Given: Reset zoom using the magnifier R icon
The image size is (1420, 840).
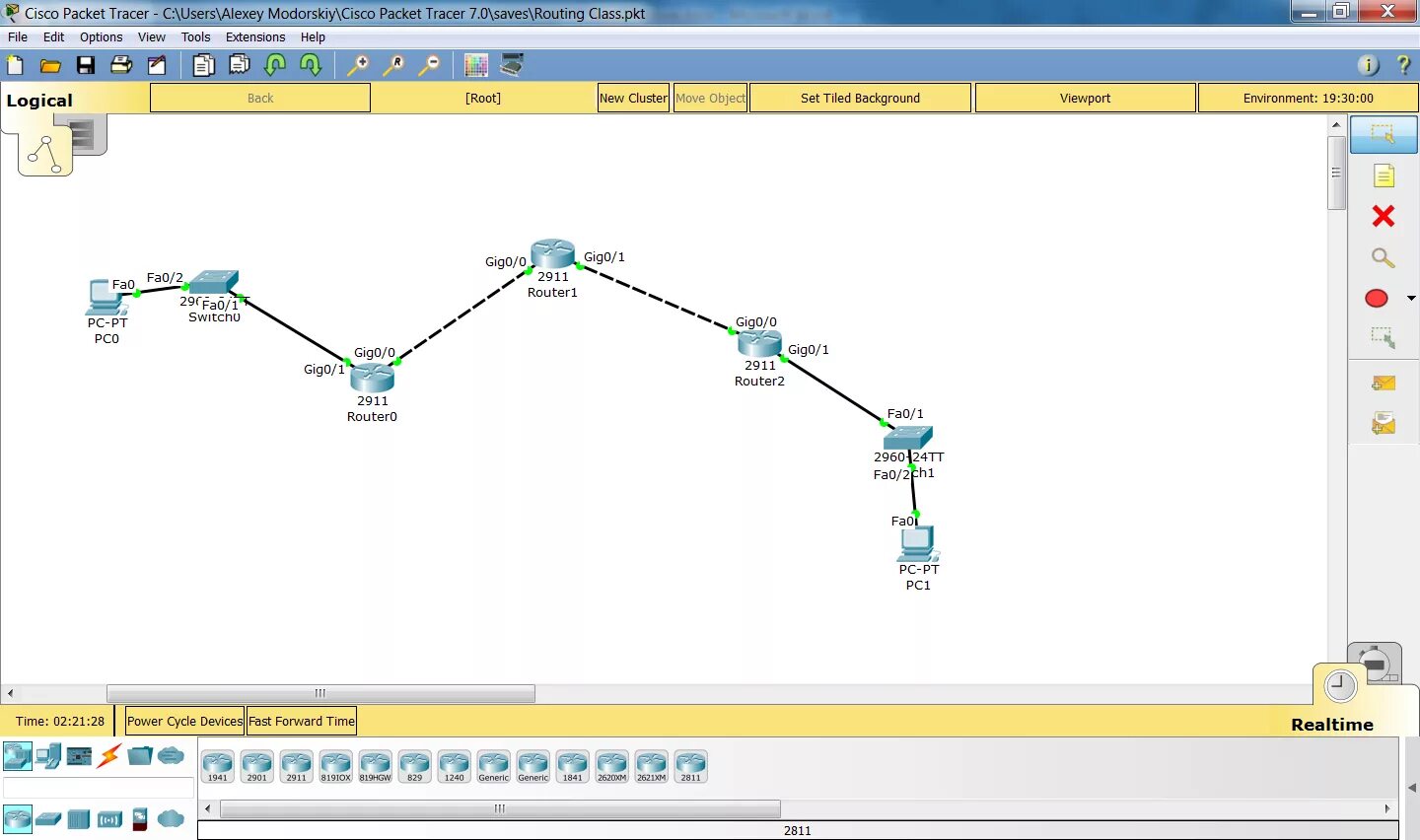Looking at the screenshot, I should pos(393,66).
